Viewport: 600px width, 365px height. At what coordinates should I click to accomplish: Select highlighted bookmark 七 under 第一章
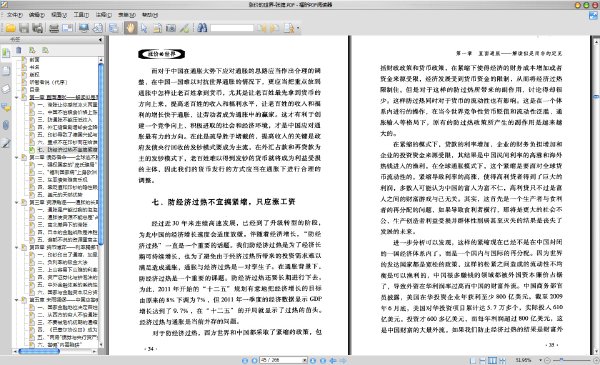(x=67, y=150)
